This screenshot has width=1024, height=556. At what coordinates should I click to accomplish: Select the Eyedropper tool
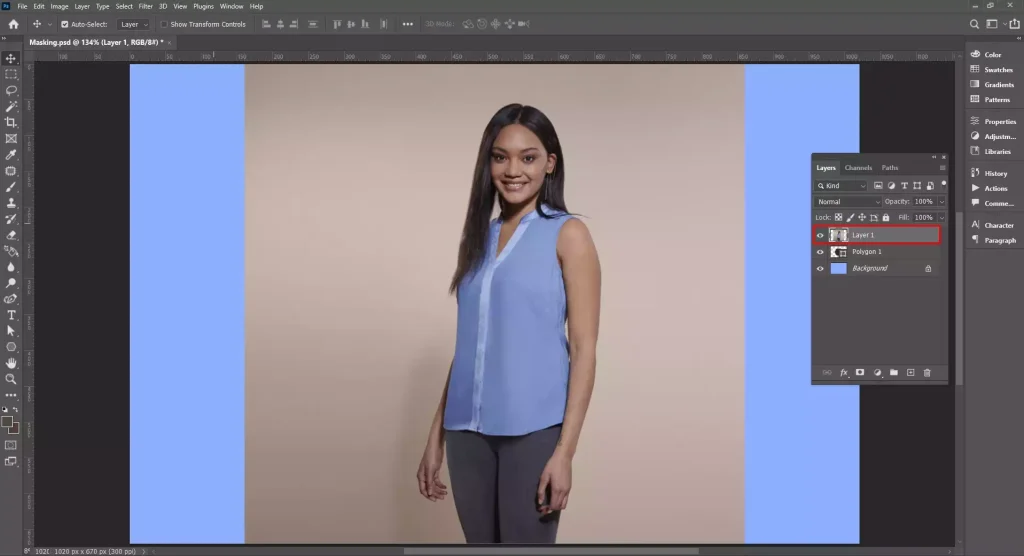tap(11, 155)
